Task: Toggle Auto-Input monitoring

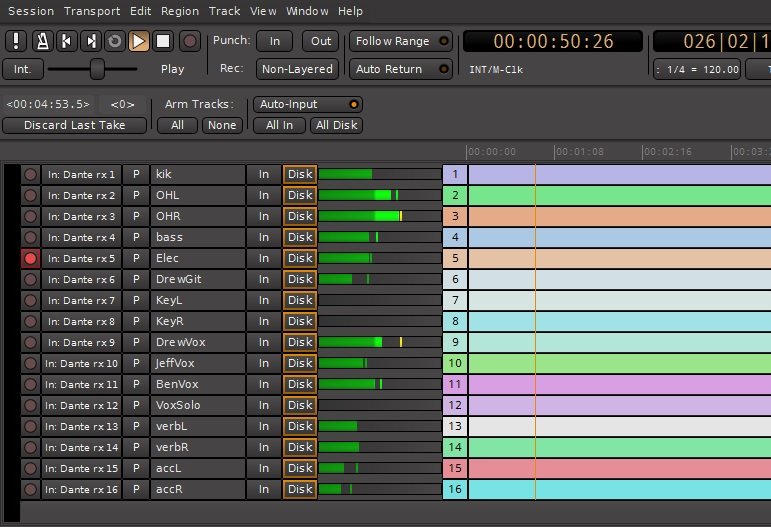Action: click(307, 104)
